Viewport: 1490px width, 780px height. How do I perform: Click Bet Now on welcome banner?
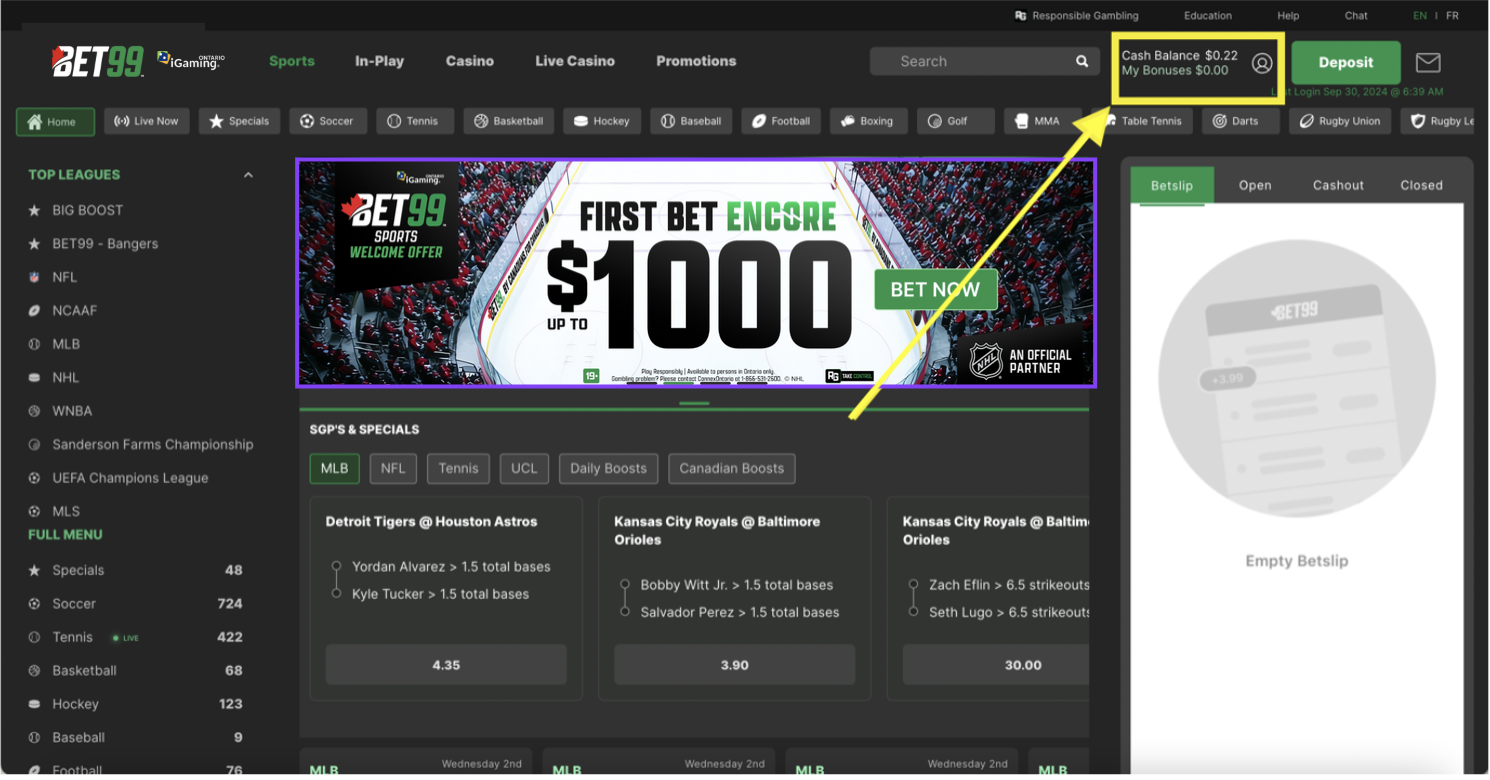pyautogui.click(x=936, y=289)
